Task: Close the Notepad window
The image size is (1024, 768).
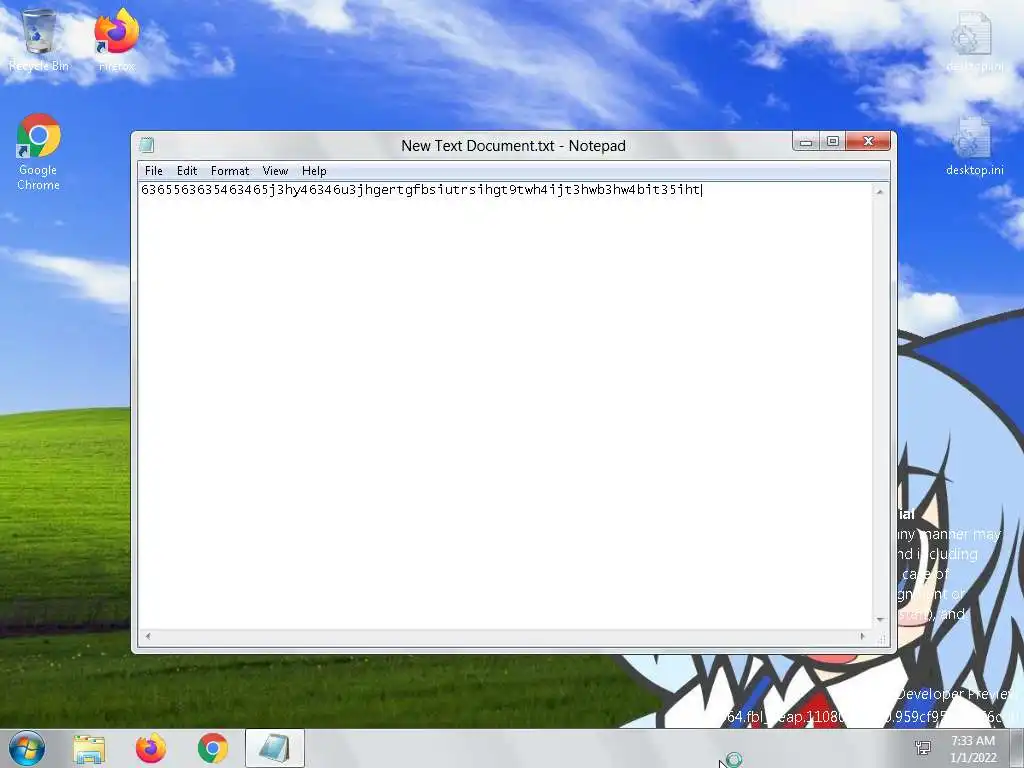Action: (868, 141)
